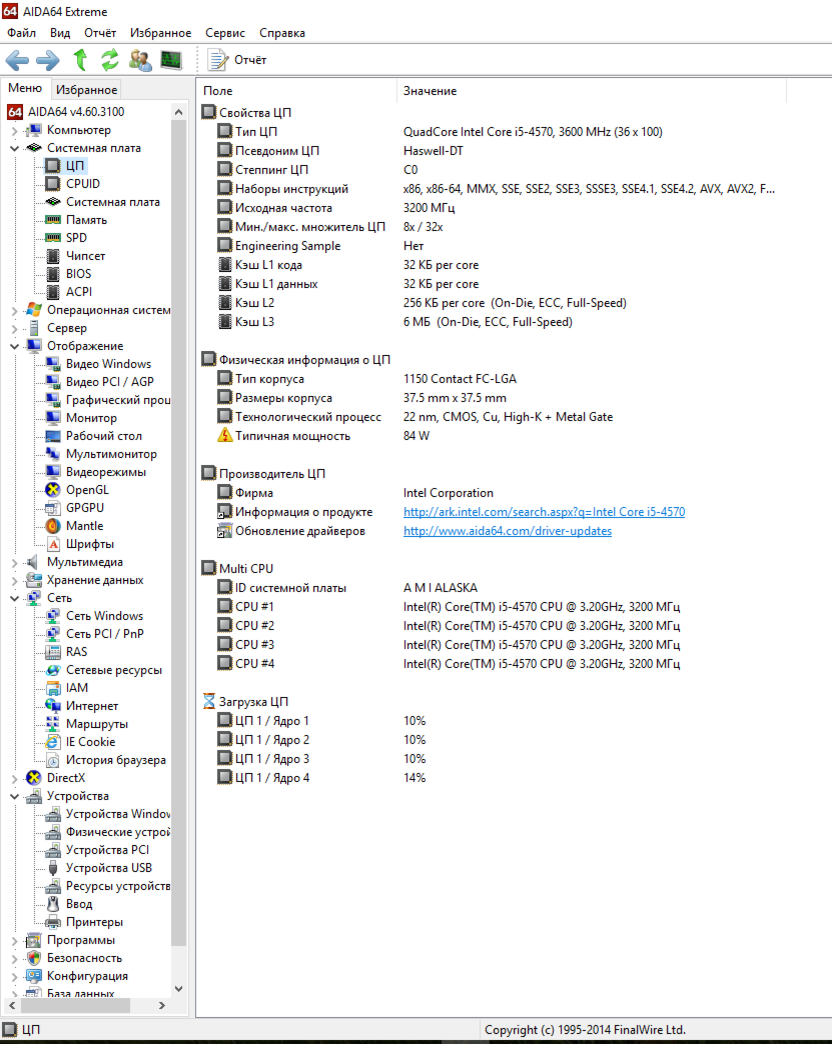
Task: Select the GPGPU icon
Action: click(53, 507)
